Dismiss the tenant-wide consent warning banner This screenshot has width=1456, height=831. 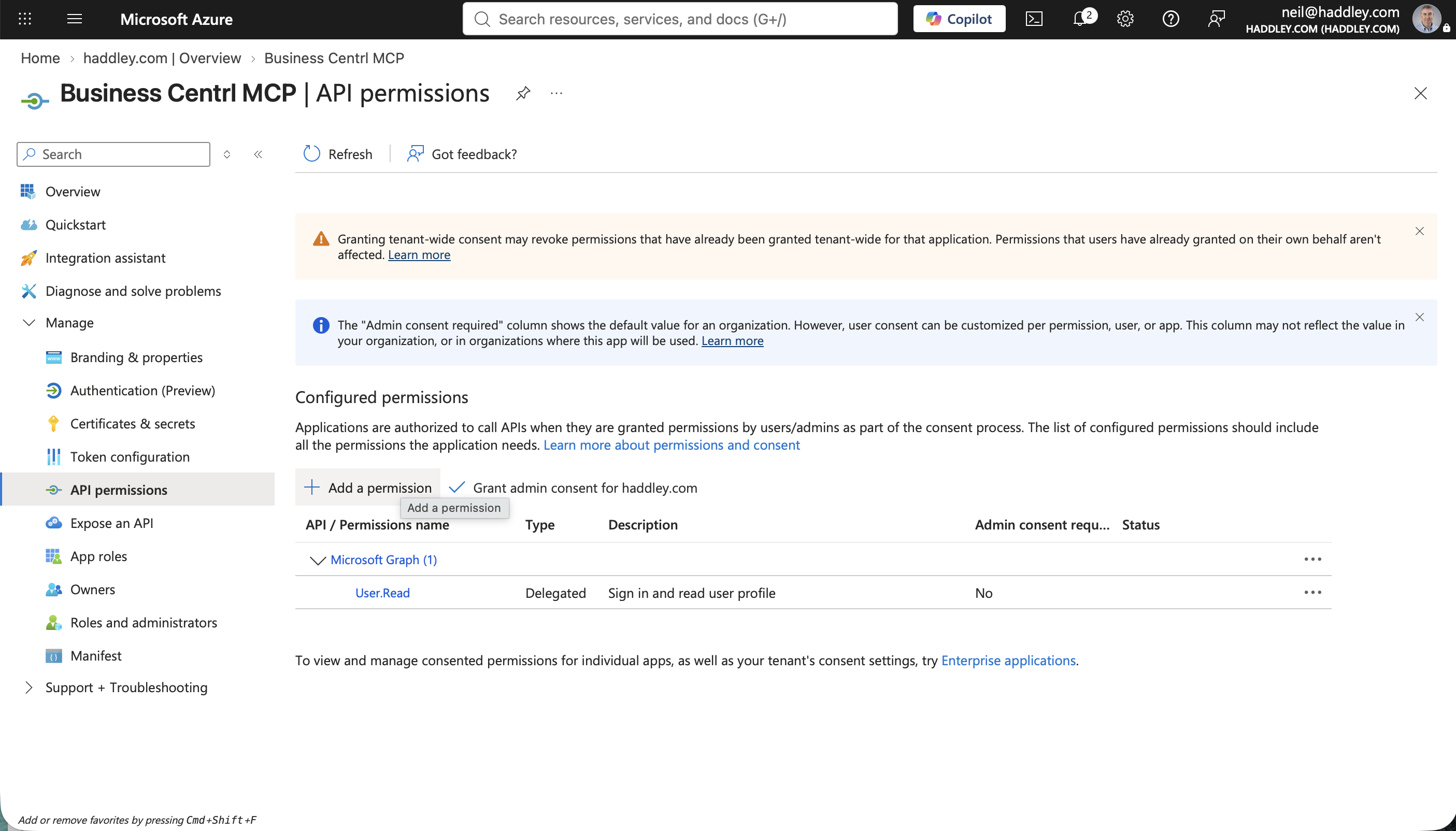coord(1420,231)
